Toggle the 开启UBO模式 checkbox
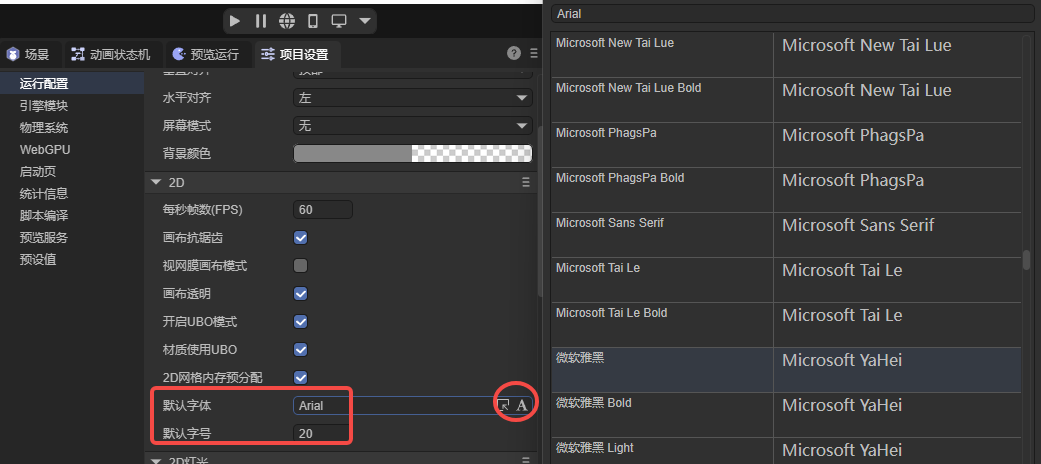 coord(300,322)
